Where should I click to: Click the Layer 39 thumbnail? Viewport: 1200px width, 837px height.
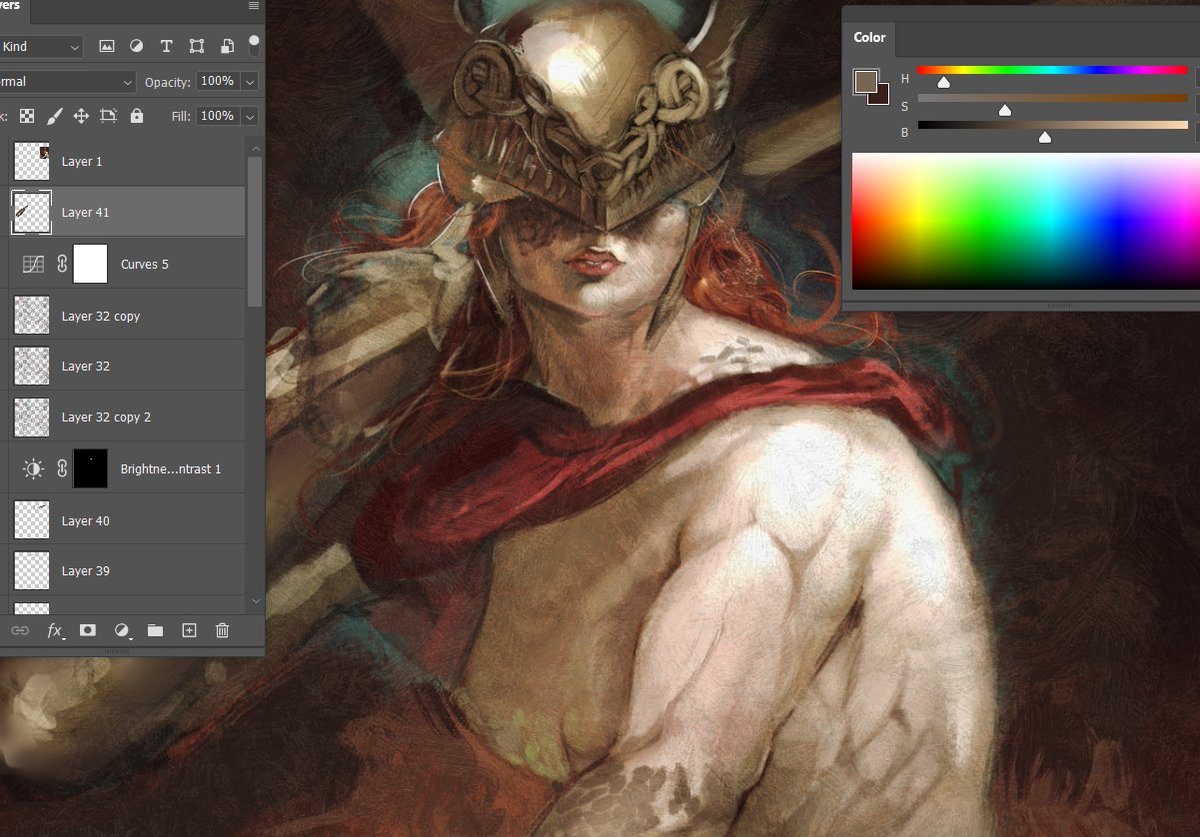click(32, 570)
